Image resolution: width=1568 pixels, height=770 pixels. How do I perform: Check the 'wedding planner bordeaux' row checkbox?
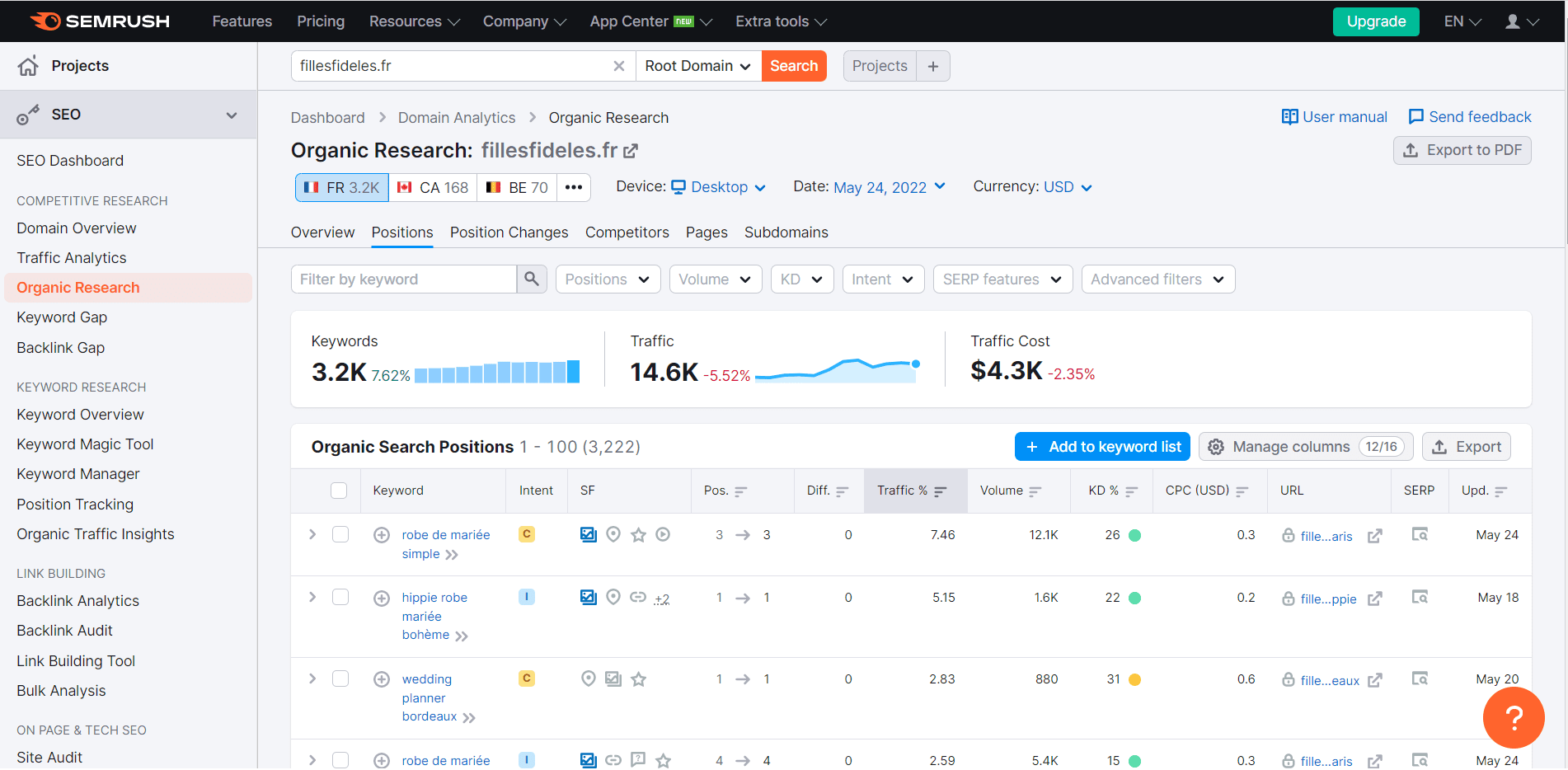point(340,678)
